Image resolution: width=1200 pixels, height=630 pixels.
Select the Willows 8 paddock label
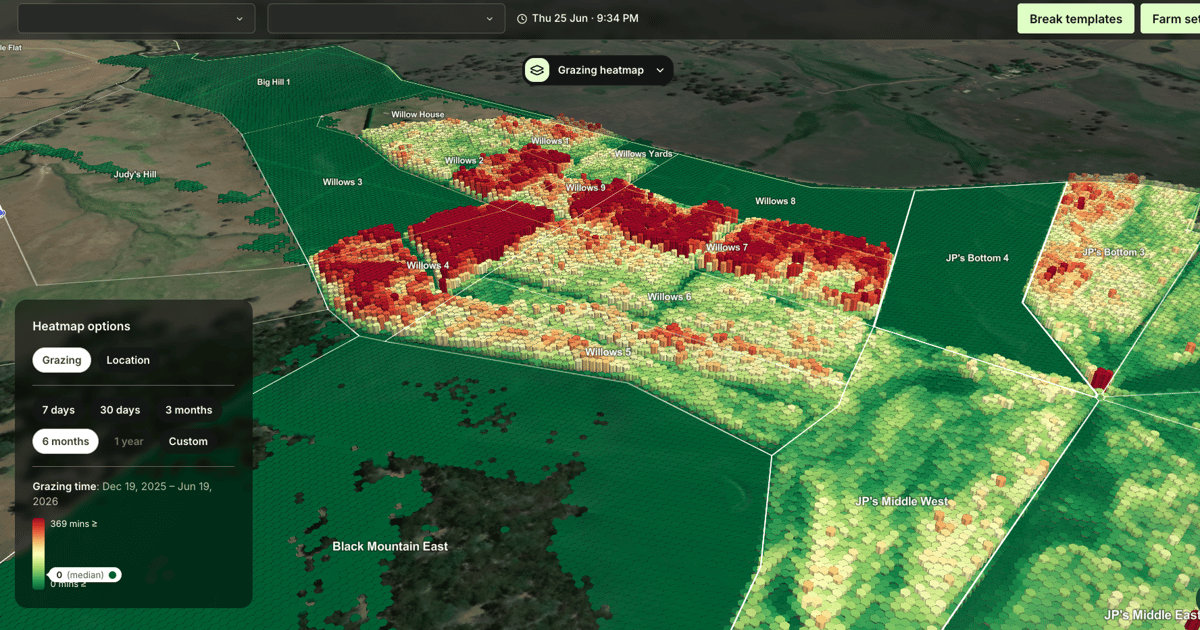click(x=775, y=202)
